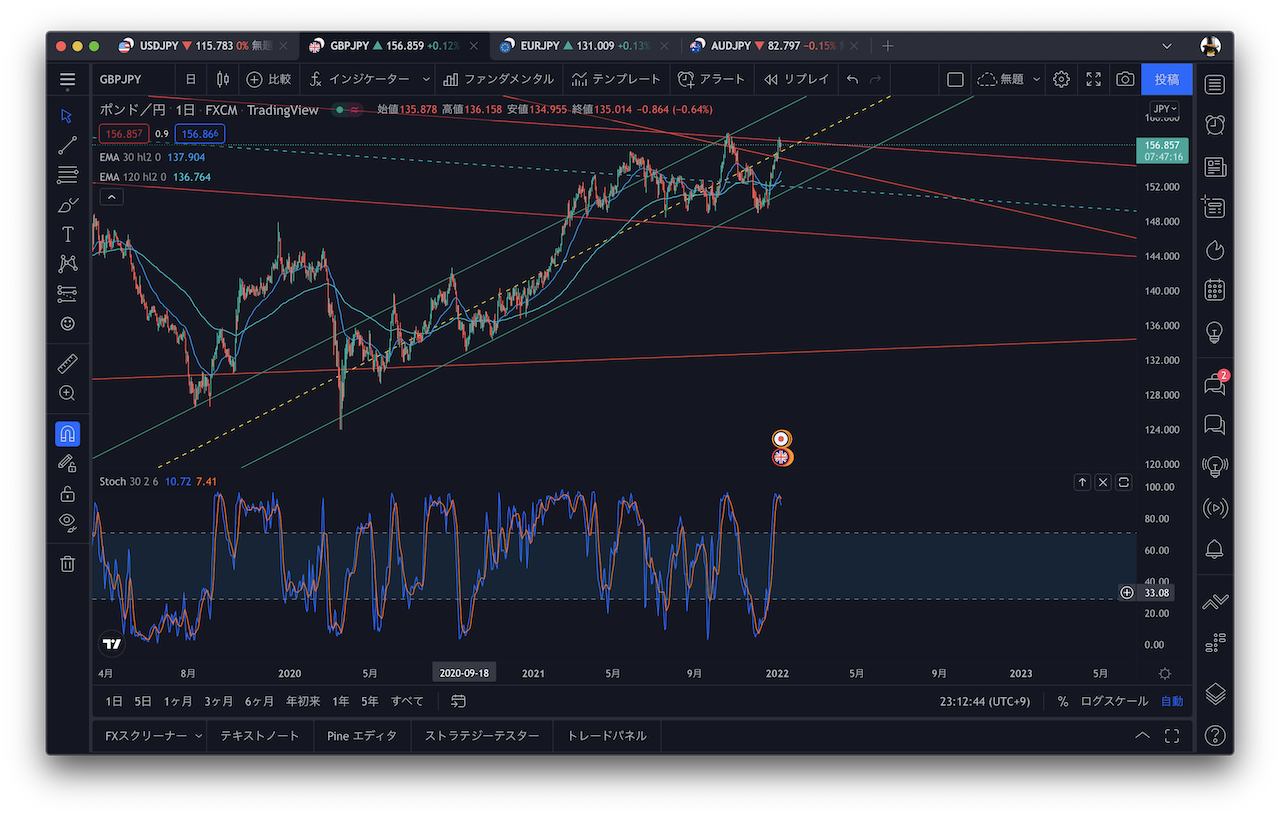Open the economic calendar icon
This screenshot has height=816, width=1280.
(x=1215, y=290)
